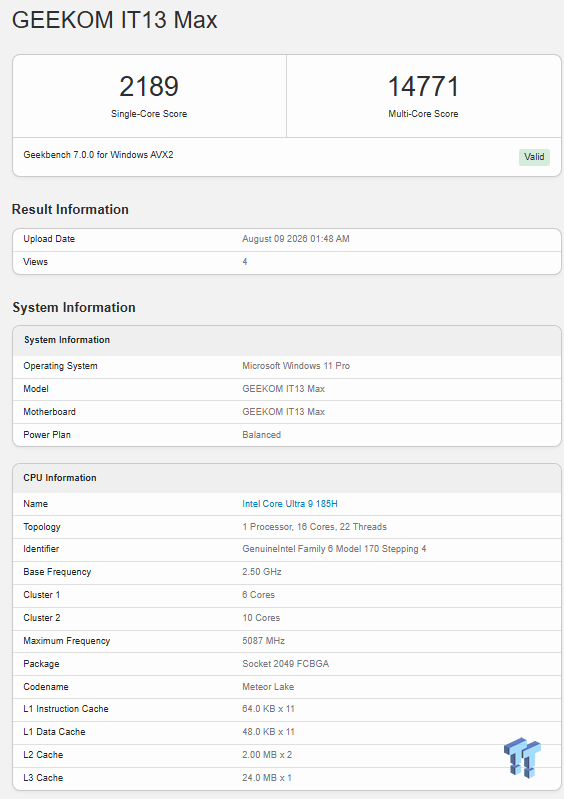Click the Geekbench 7.0.0 for Windows AVX2 text
The height and width of the screenshot is (799, 564).
tap(98, 154)
